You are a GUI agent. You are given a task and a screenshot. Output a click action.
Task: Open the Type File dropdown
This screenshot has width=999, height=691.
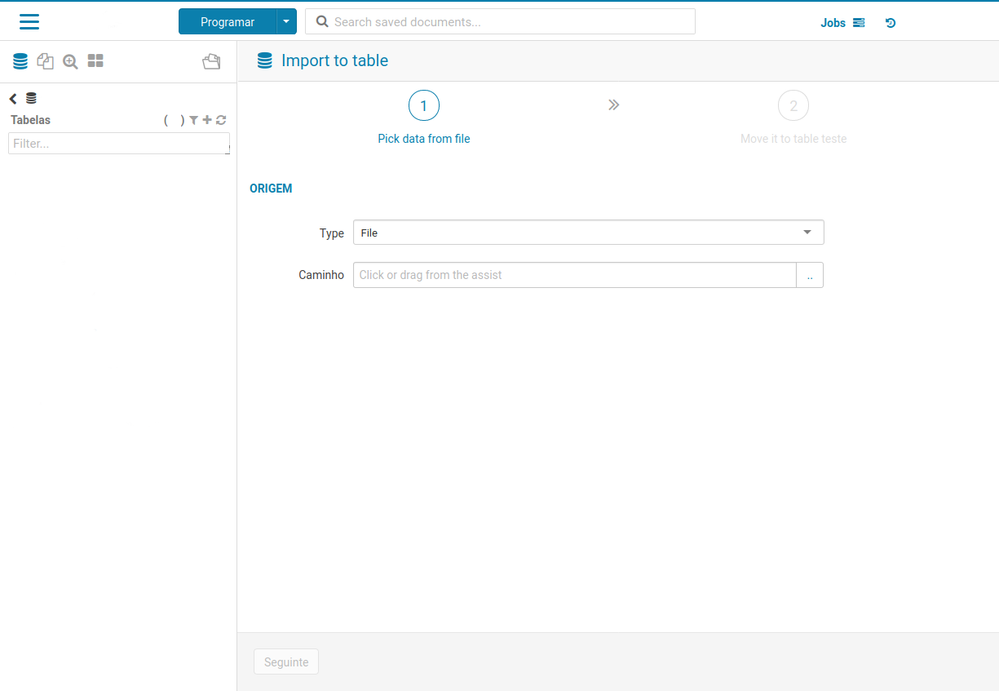click(588, 232)
